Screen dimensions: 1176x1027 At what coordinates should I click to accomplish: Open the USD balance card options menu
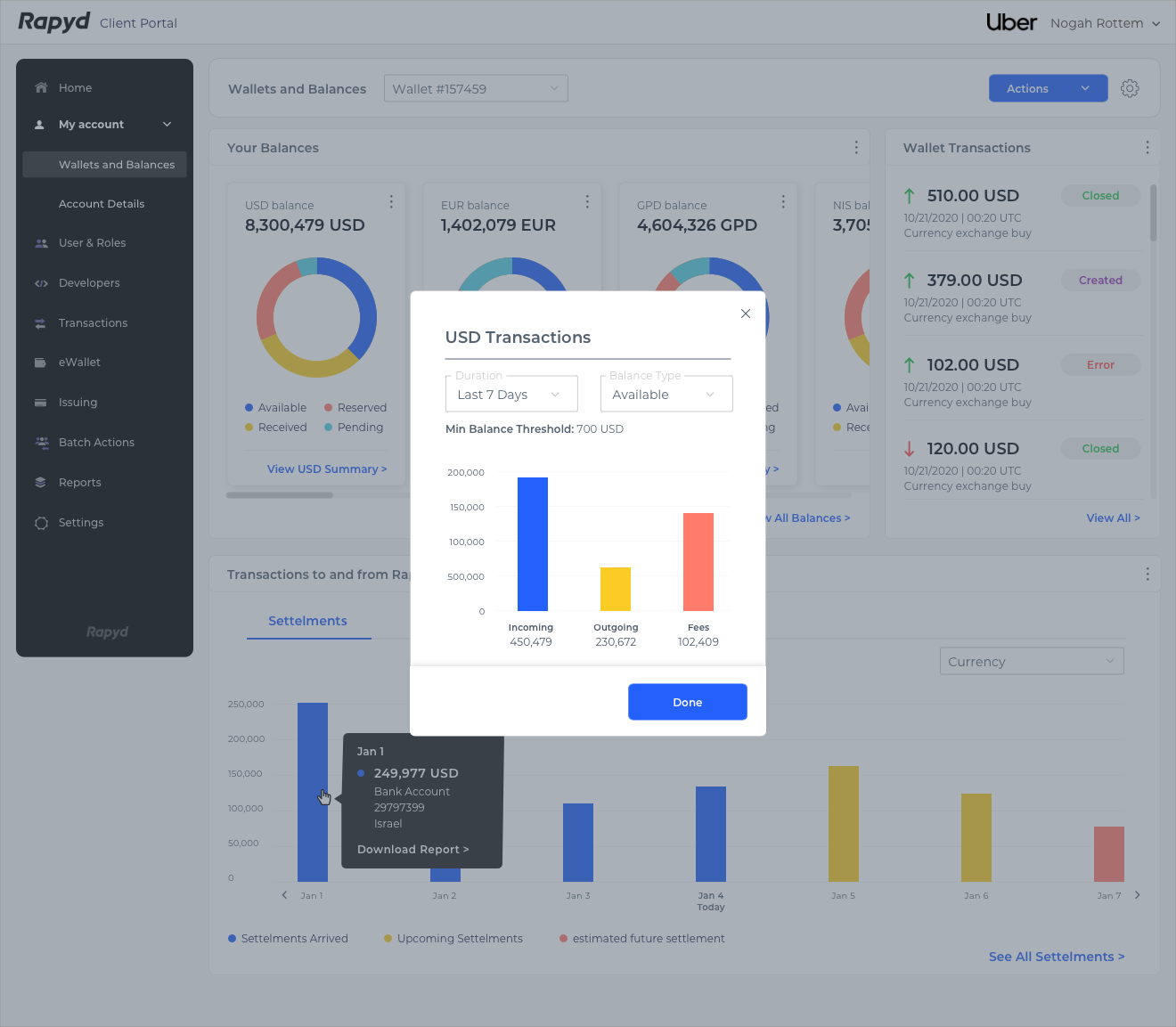tap(391, 202)
